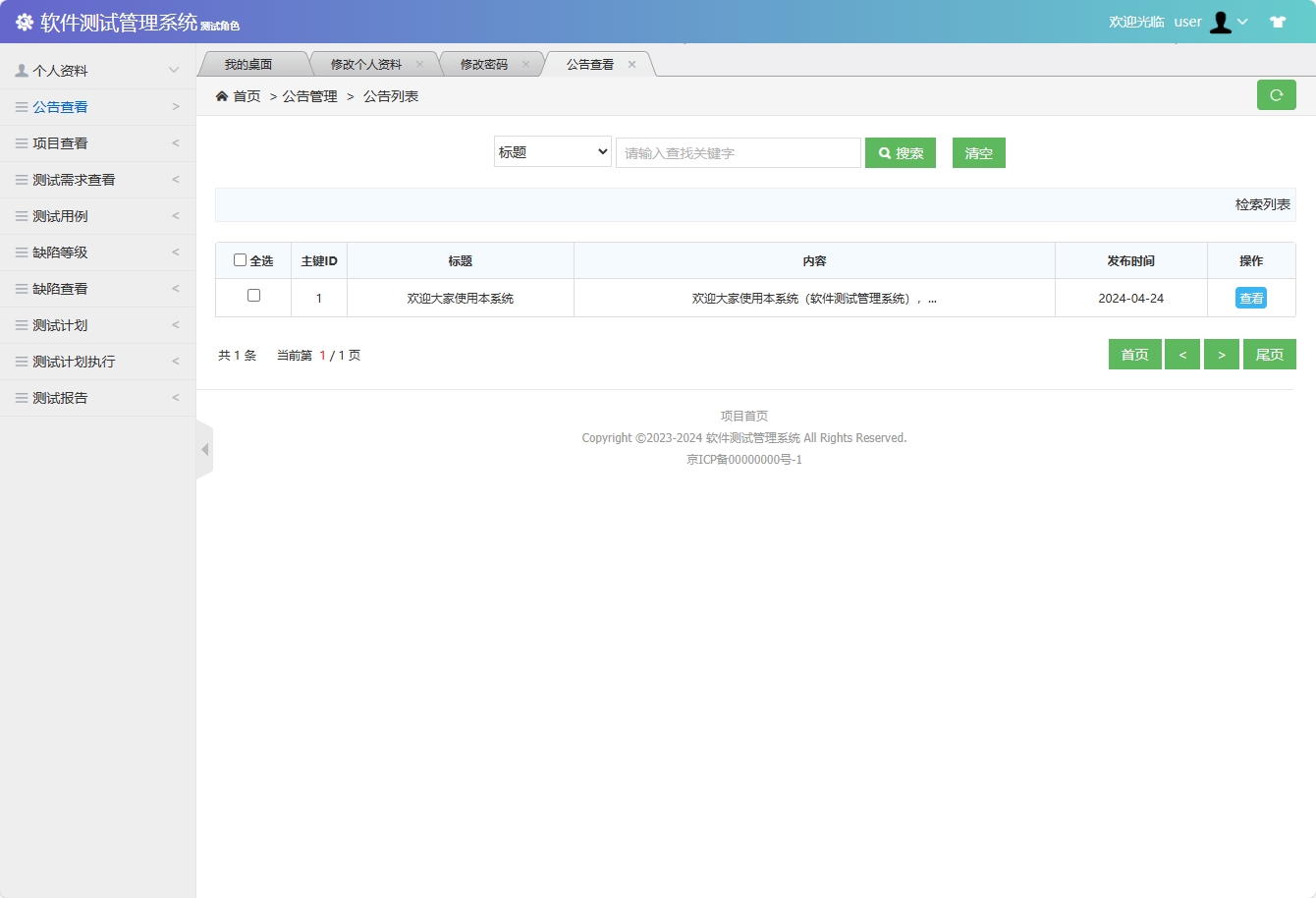Image resolution: width=1316 pixels, height=898 pixels.
Task: Check the 全选 select-all checkbox
Action: (240, 259)
